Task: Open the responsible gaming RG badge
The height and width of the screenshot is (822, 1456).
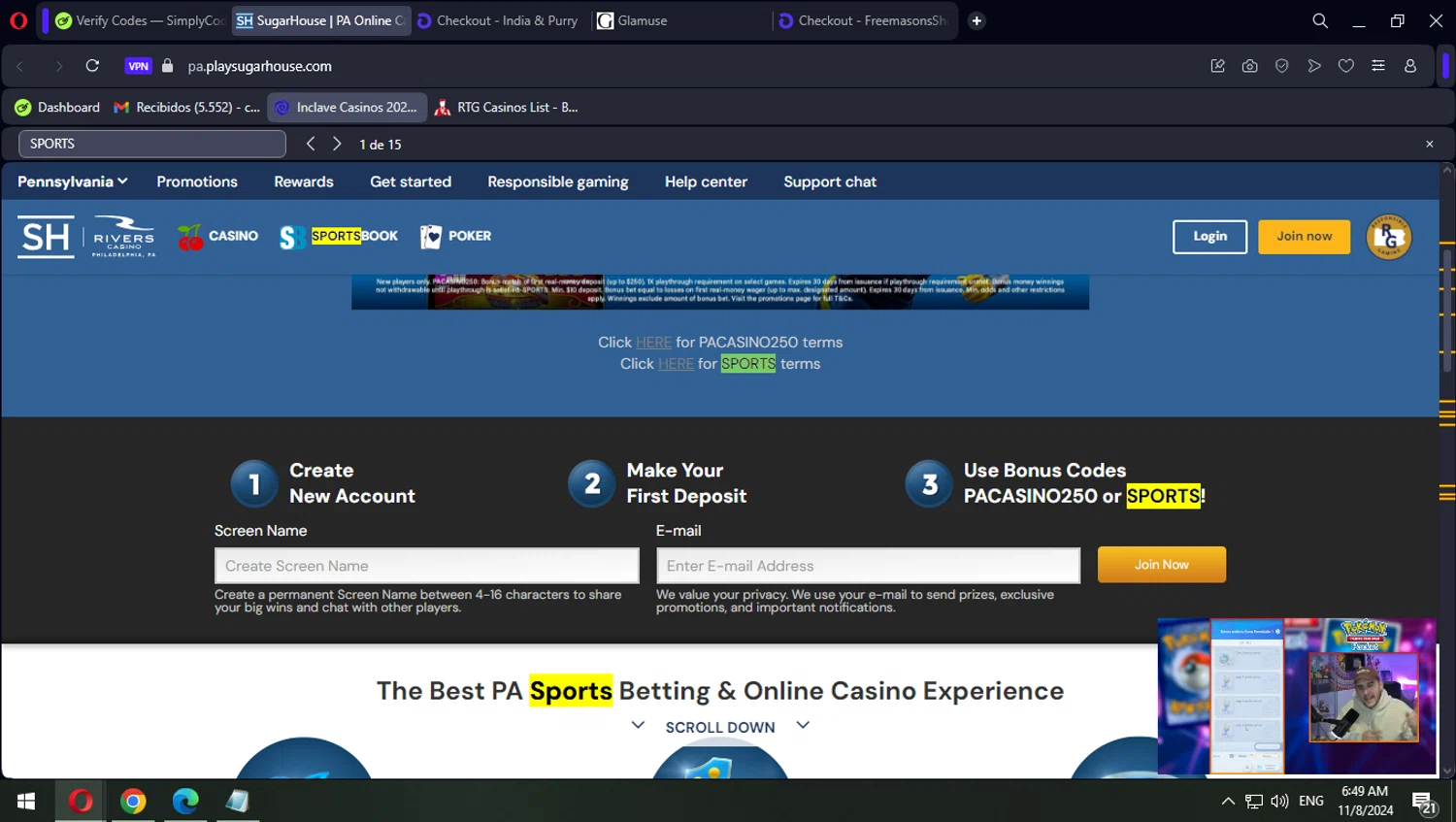Action: (x=1389, y=237)
